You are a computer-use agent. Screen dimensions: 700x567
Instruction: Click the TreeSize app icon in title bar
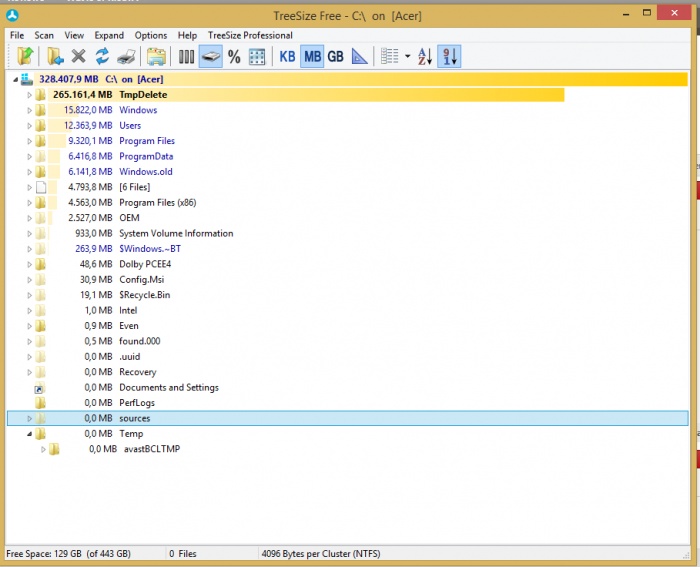tap(12, 16)
